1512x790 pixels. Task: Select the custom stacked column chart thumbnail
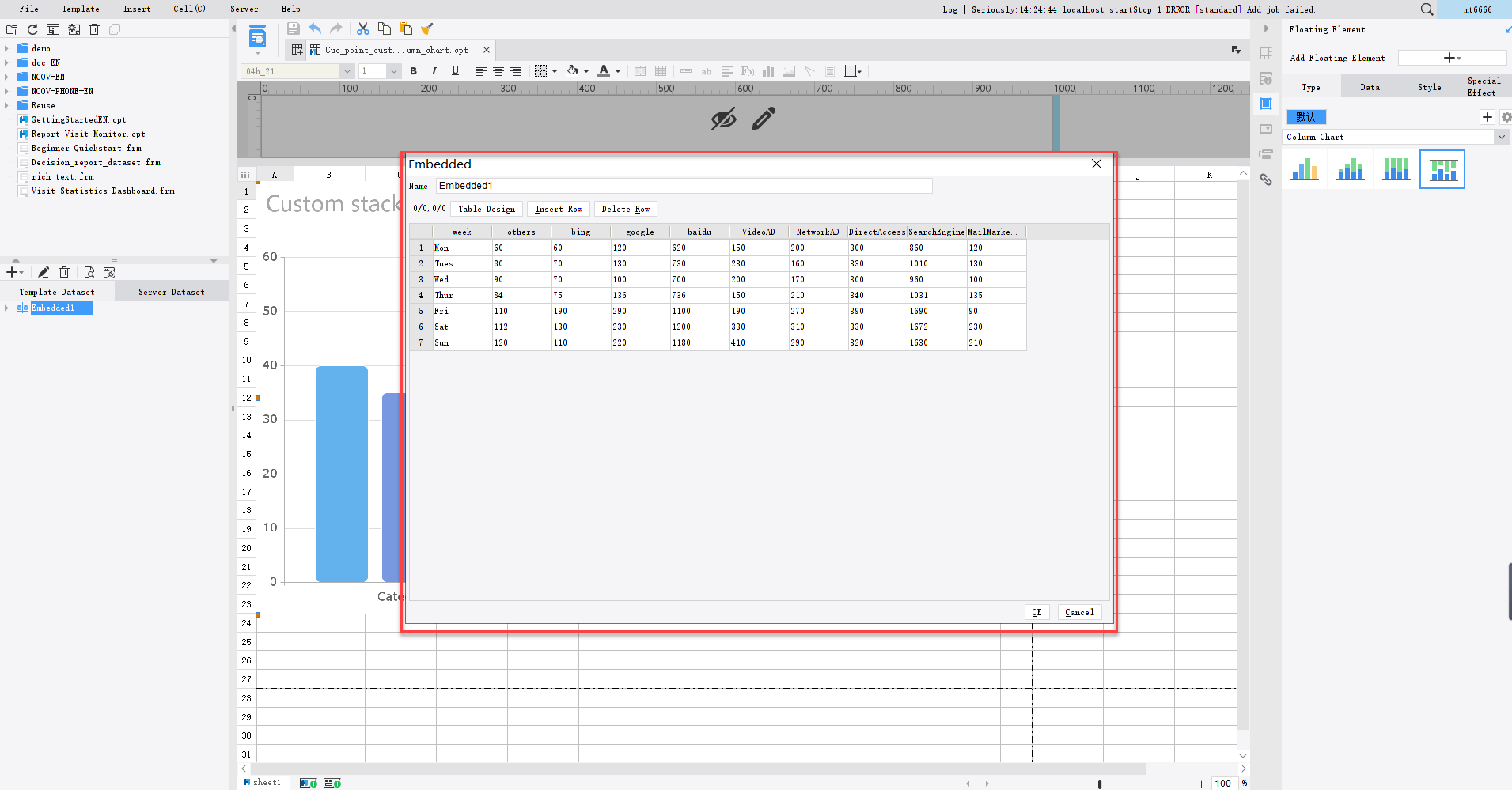1442,169
